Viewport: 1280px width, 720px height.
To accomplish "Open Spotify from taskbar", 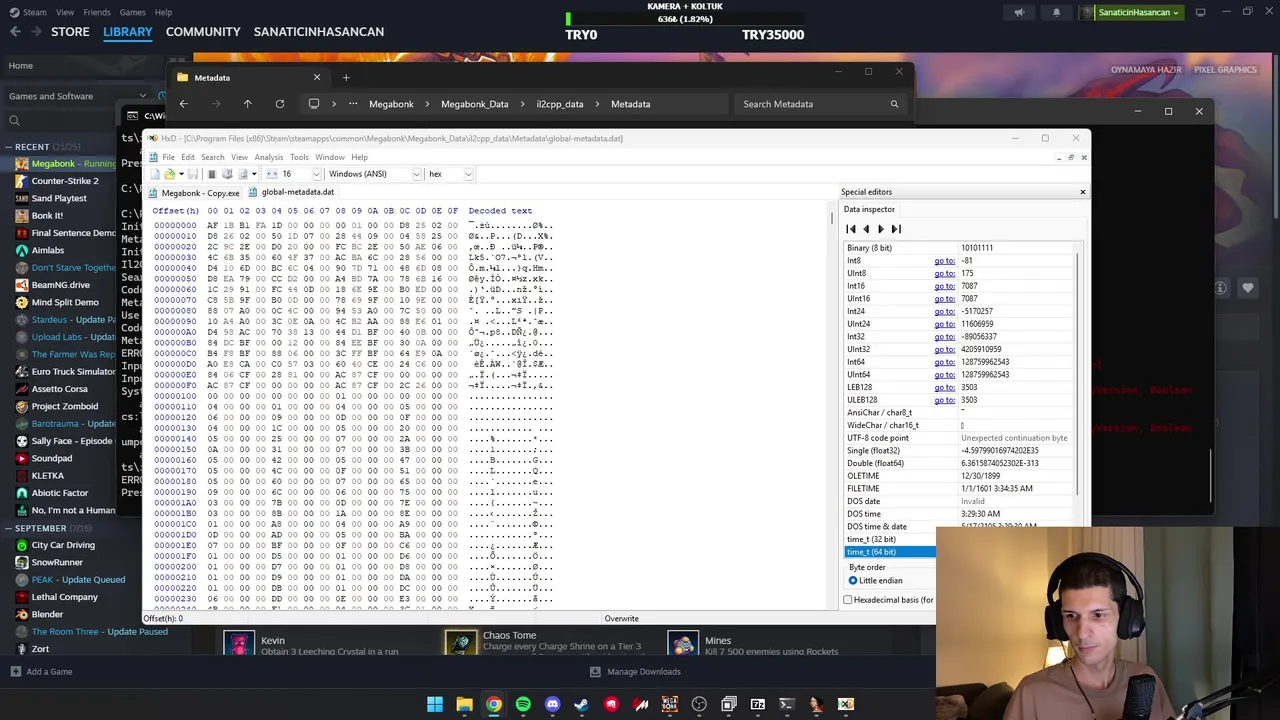I will (x=523, y=704).
